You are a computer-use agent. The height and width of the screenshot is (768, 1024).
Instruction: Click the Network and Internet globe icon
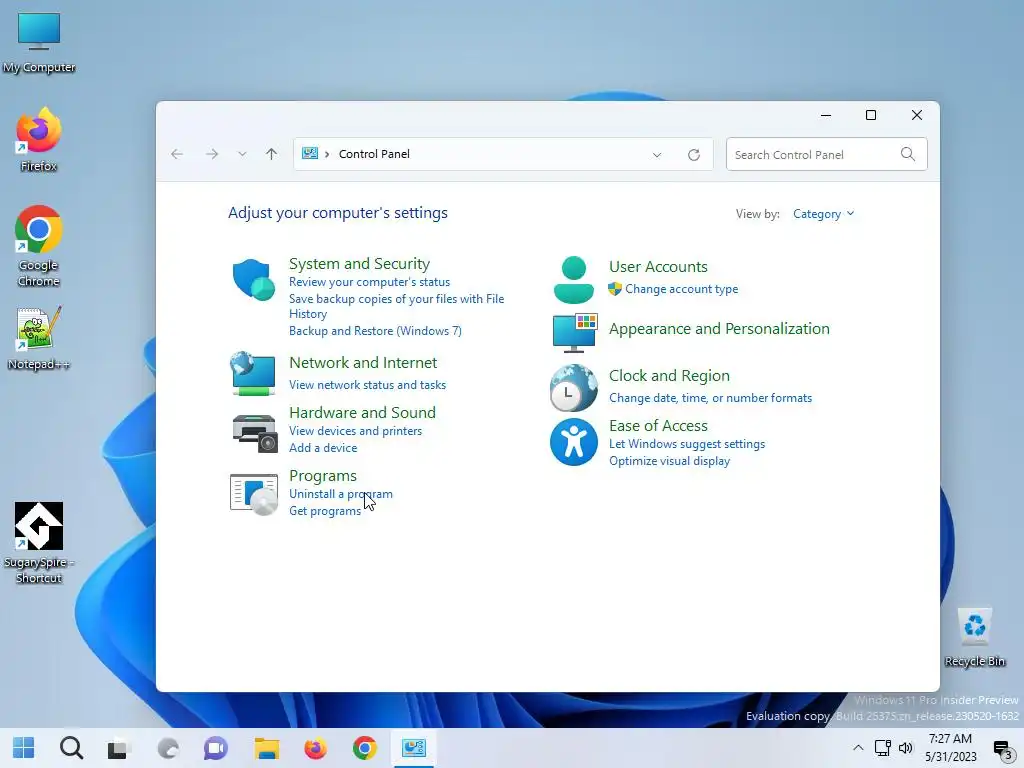click(x=253, y=374)
